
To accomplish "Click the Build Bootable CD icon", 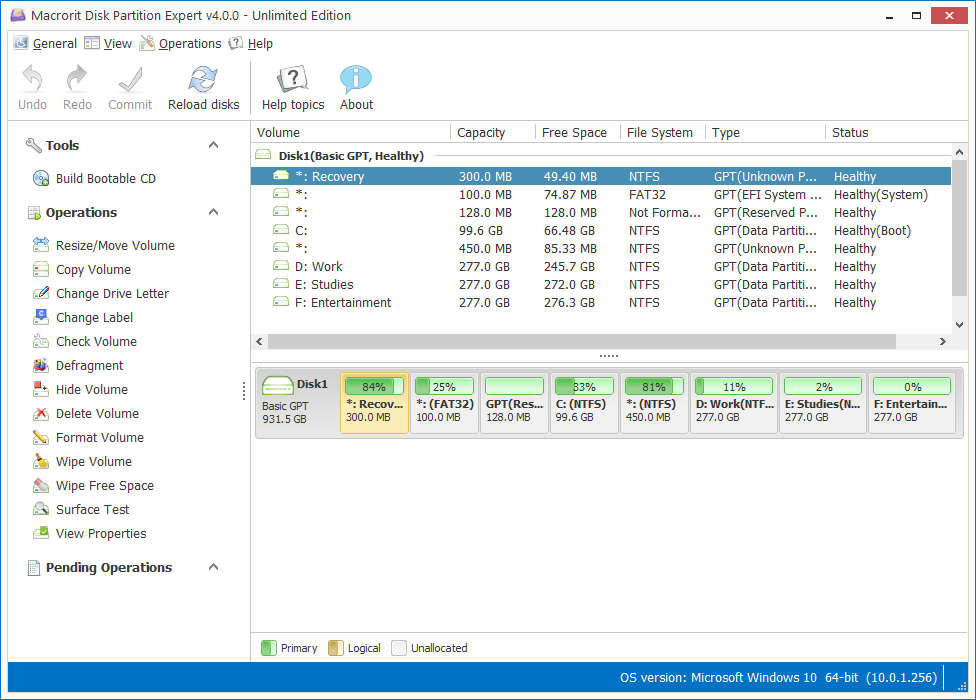I will pos(41,179).
